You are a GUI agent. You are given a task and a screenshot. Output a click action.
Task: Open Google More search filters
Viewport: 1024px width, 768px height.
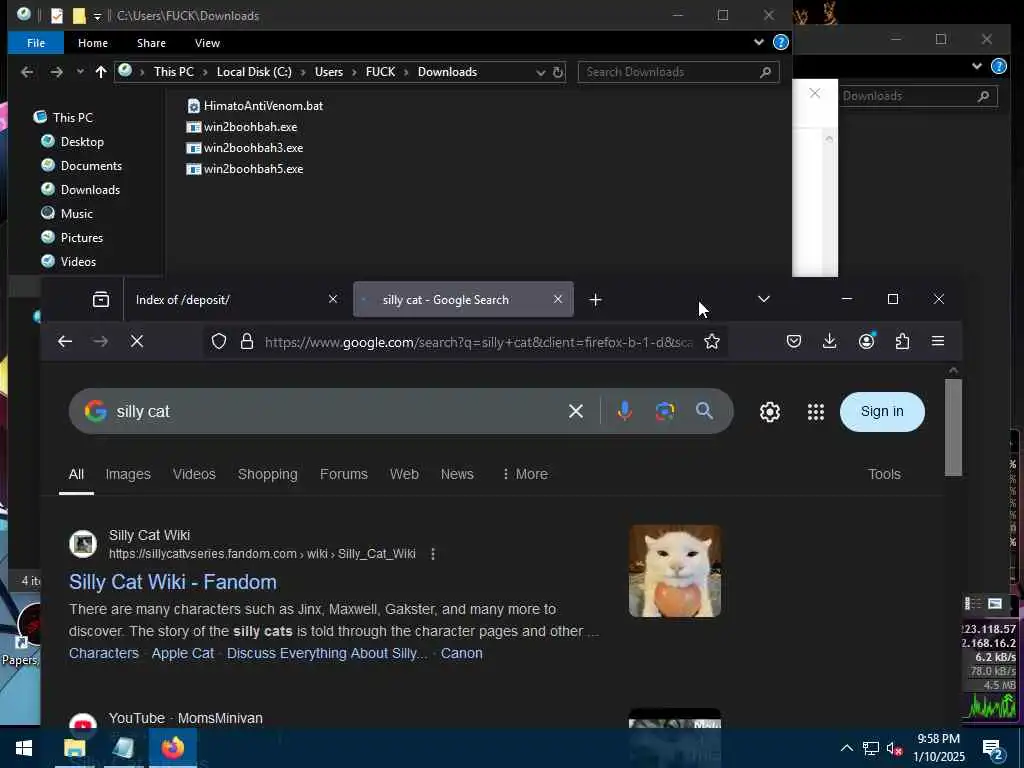[x=524, y=474]
